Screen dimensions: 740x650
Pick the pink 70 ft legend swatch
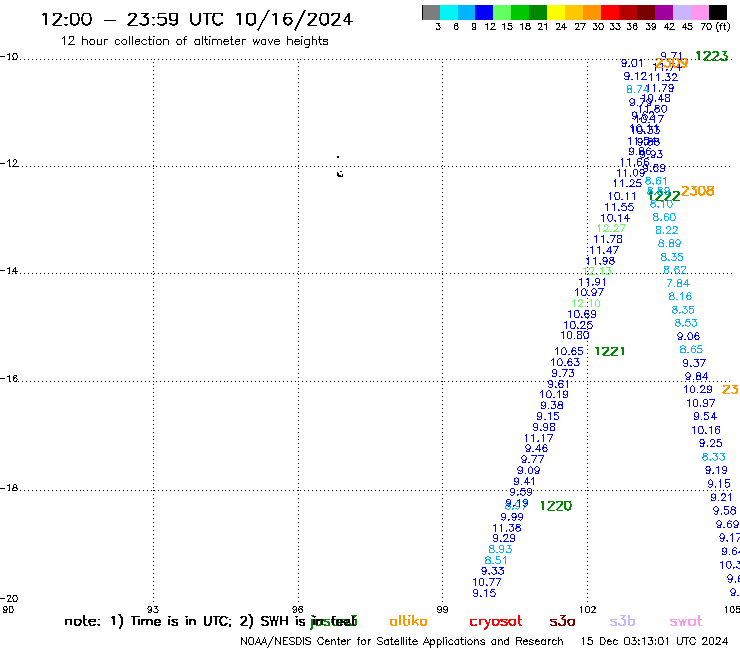700,12
